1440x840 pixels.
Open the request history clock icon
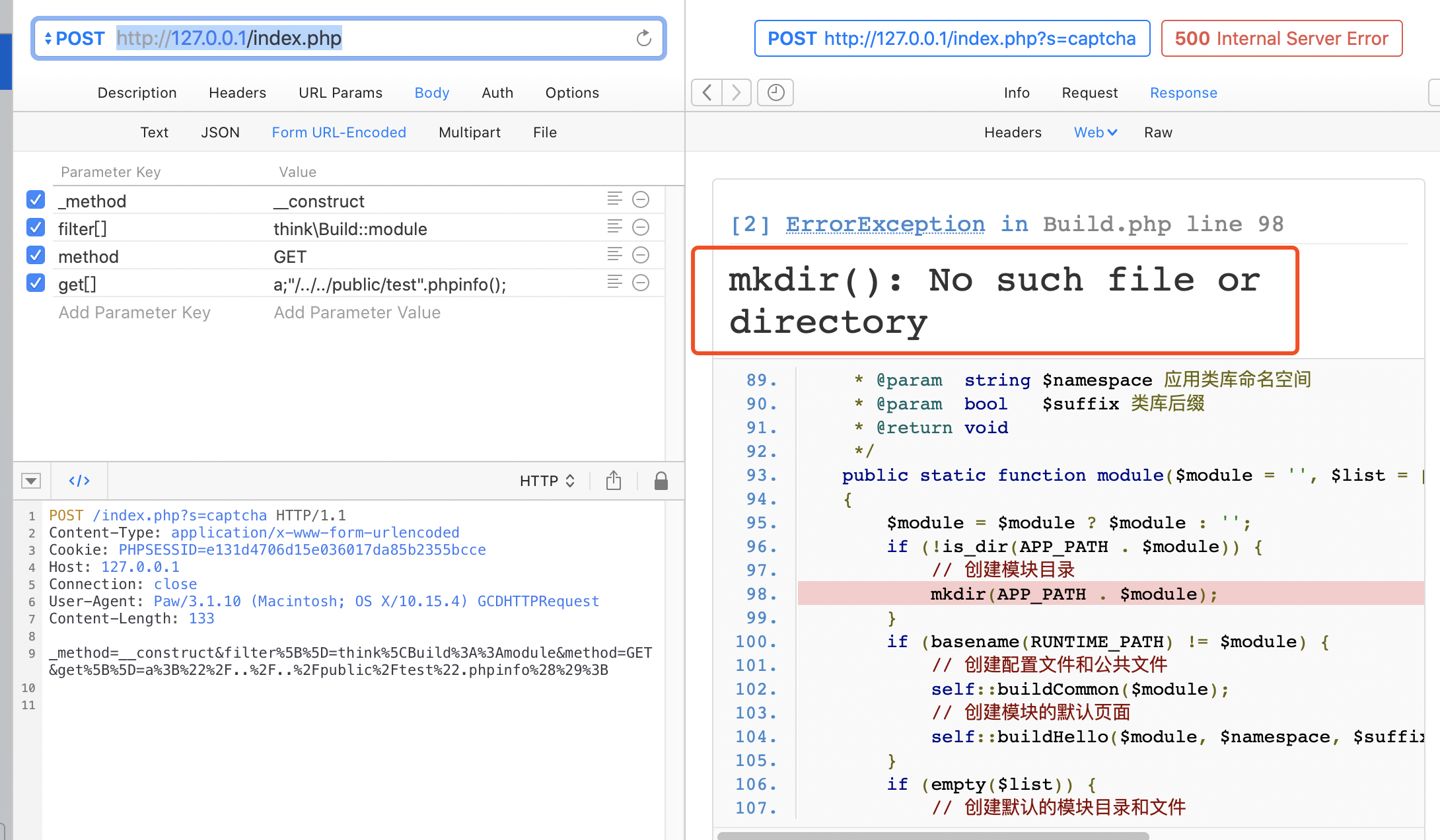[x=775, y=92]
